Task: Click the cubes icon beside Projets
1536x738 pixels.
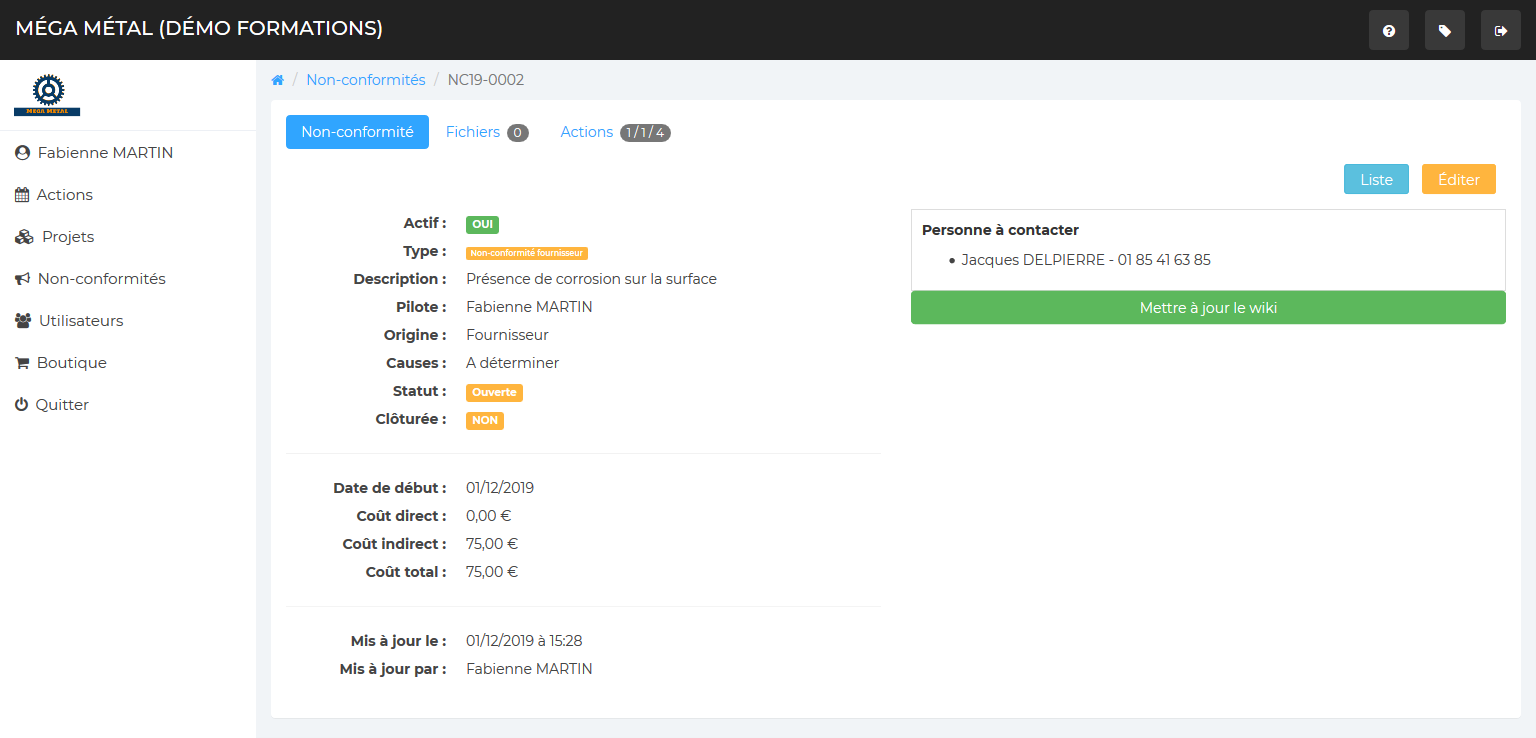Action: coord(24,237)
